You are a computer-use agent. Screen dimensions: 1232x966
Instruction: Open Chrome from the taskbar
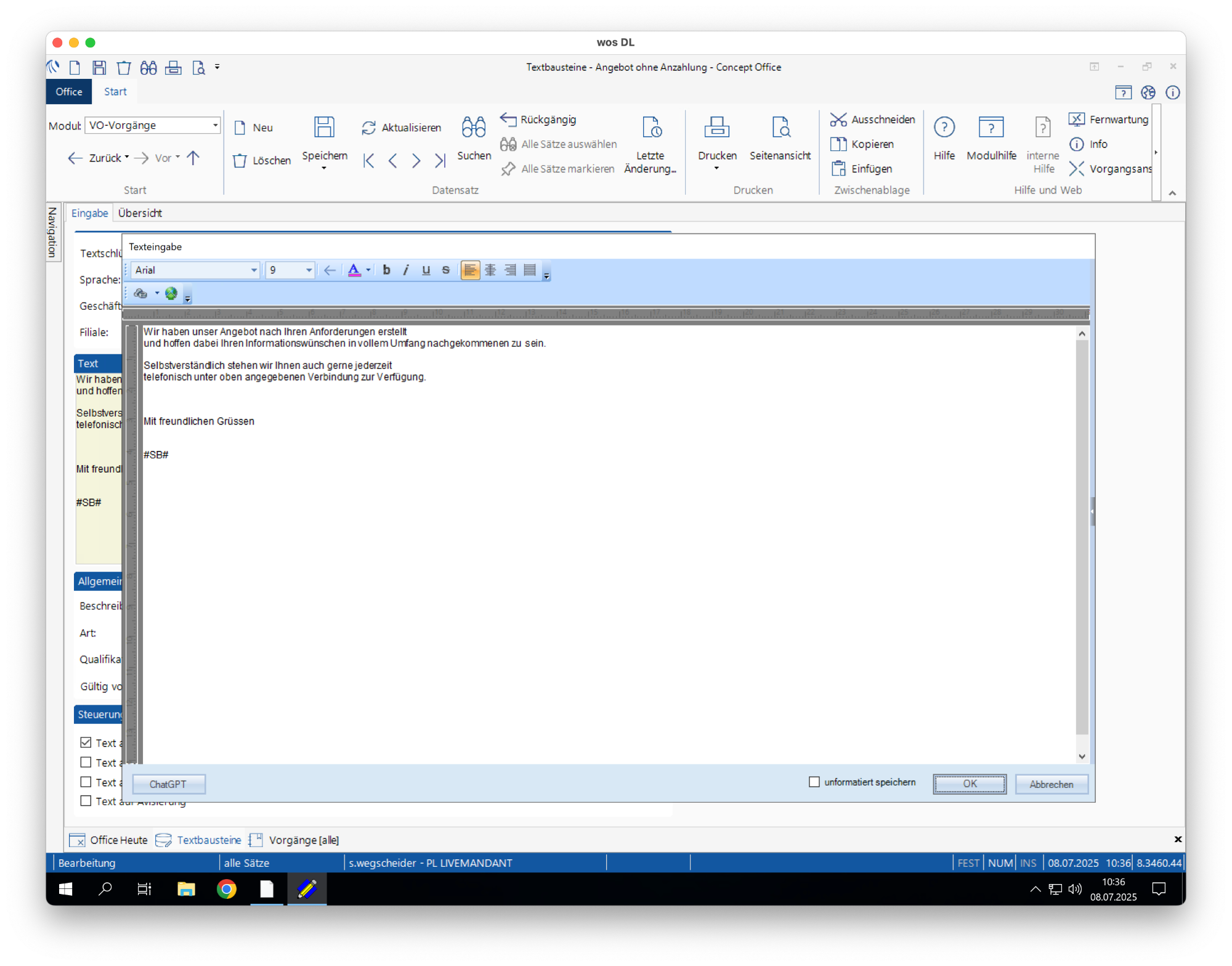point(226,888)
